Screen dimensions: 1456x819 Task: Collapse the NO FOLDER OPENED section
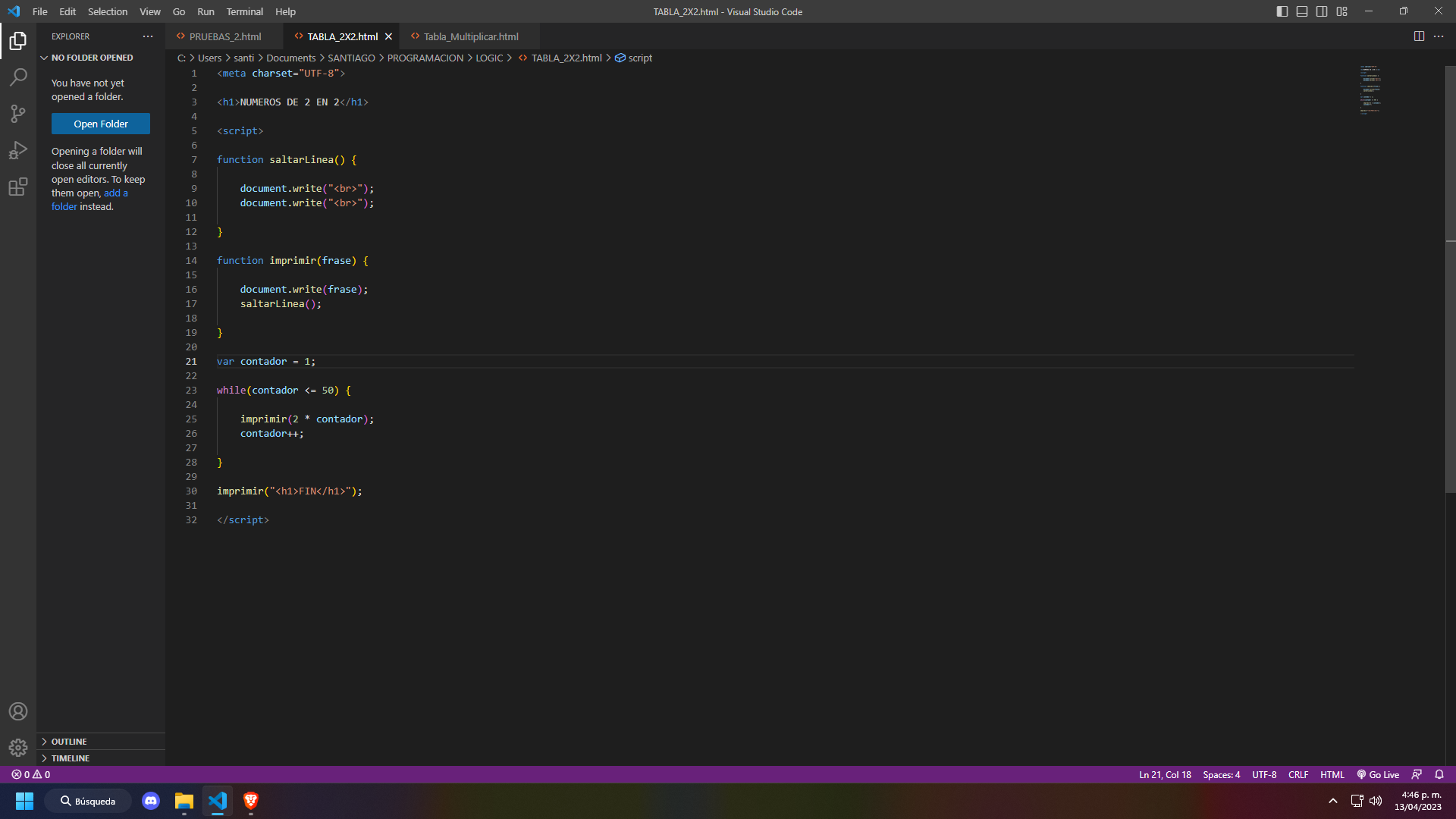101,58
